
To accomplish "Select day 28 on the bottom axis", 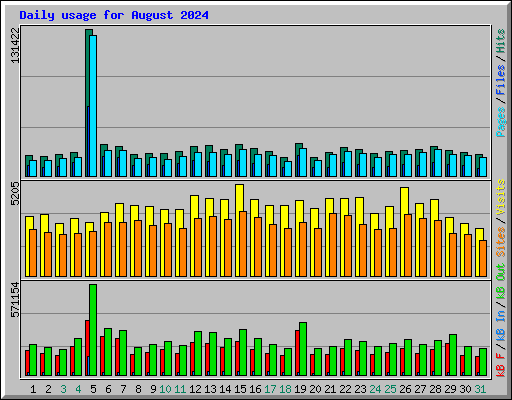I will click(435, 389).
